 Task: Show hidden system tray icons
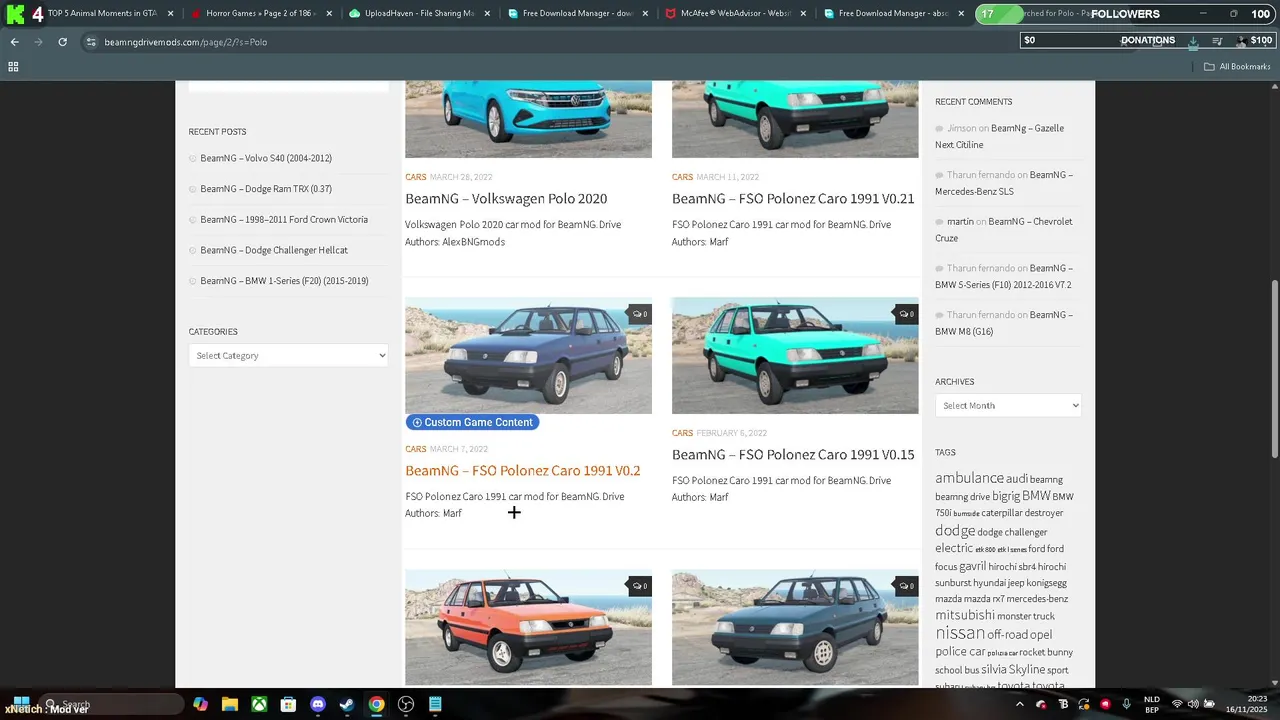click(1021, 704)
